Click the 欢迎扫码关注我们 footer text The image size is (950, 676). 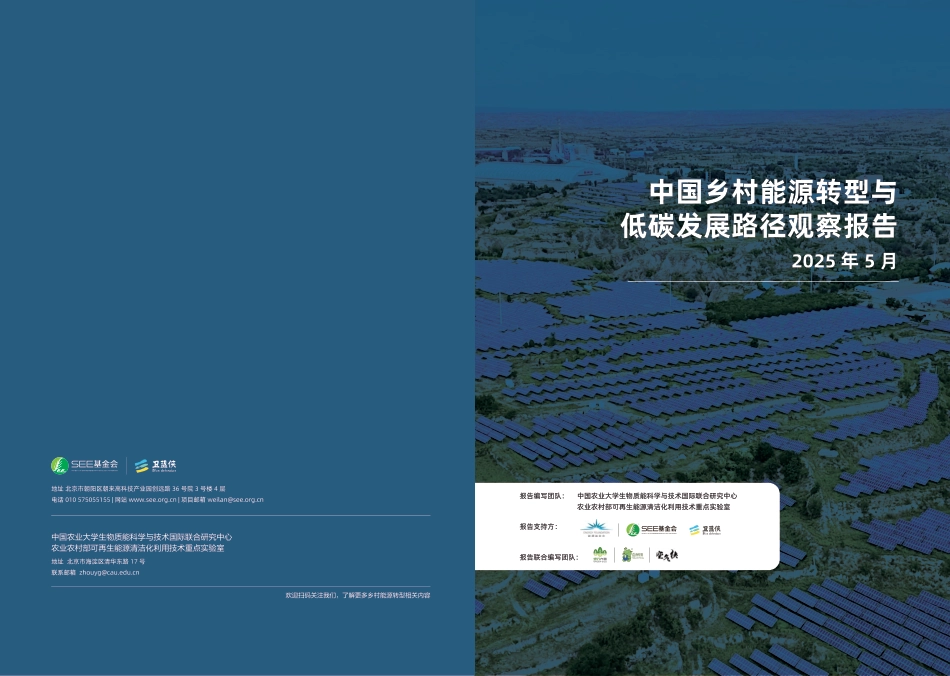358,595
